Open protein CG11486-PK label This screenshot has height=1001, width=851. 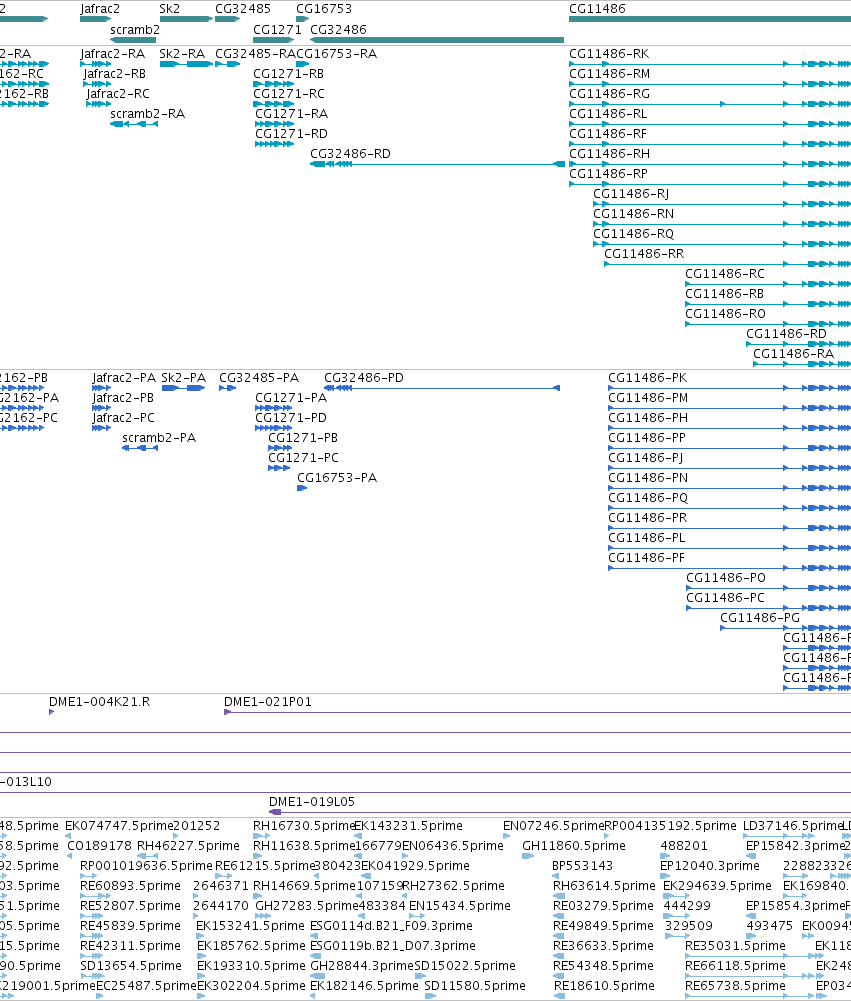648,378
